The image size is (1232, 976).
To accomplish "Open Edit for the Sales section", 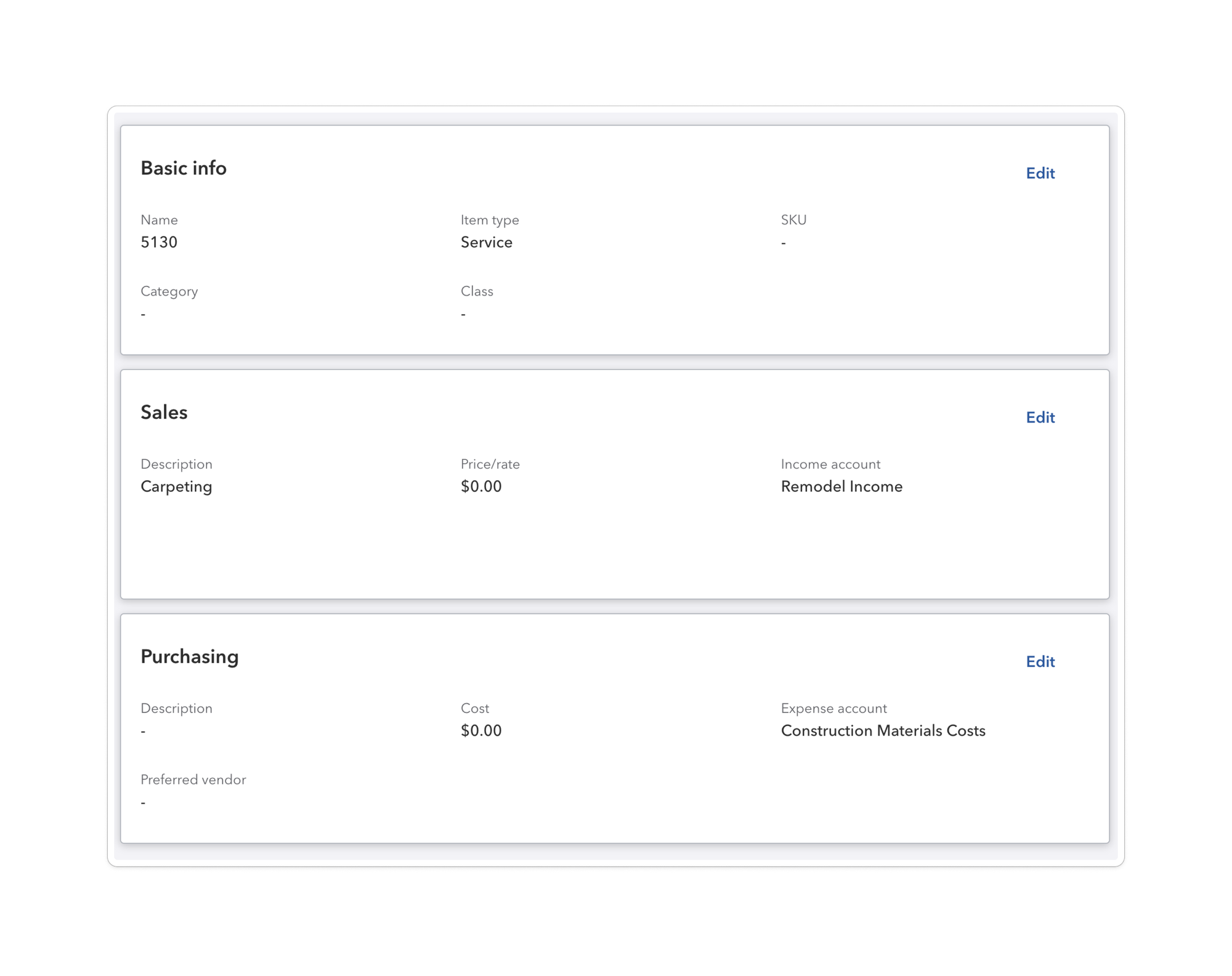I will coord(1040,417).
